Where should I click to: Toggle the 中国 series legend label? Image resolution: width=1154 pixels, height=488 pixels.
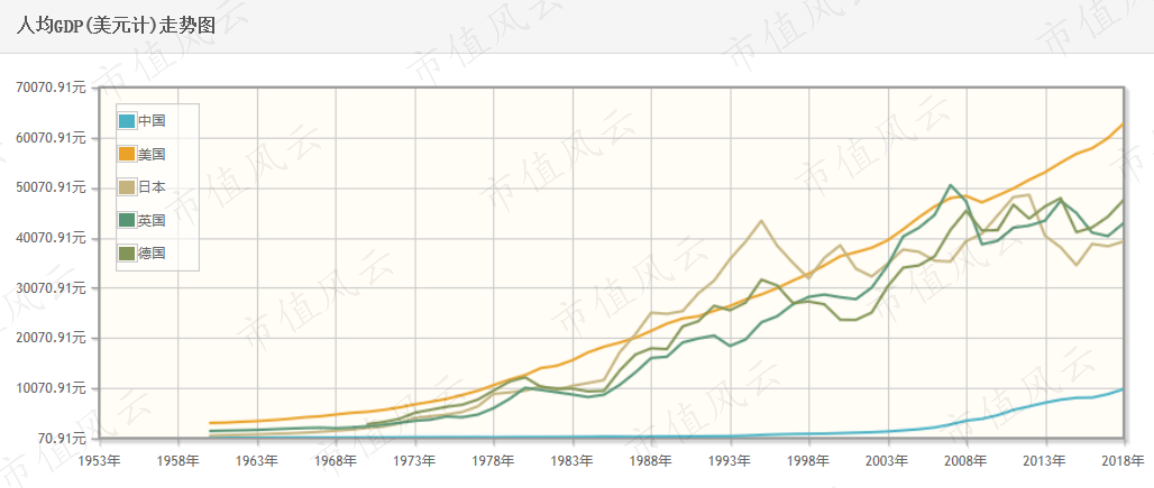click(152, 121)
